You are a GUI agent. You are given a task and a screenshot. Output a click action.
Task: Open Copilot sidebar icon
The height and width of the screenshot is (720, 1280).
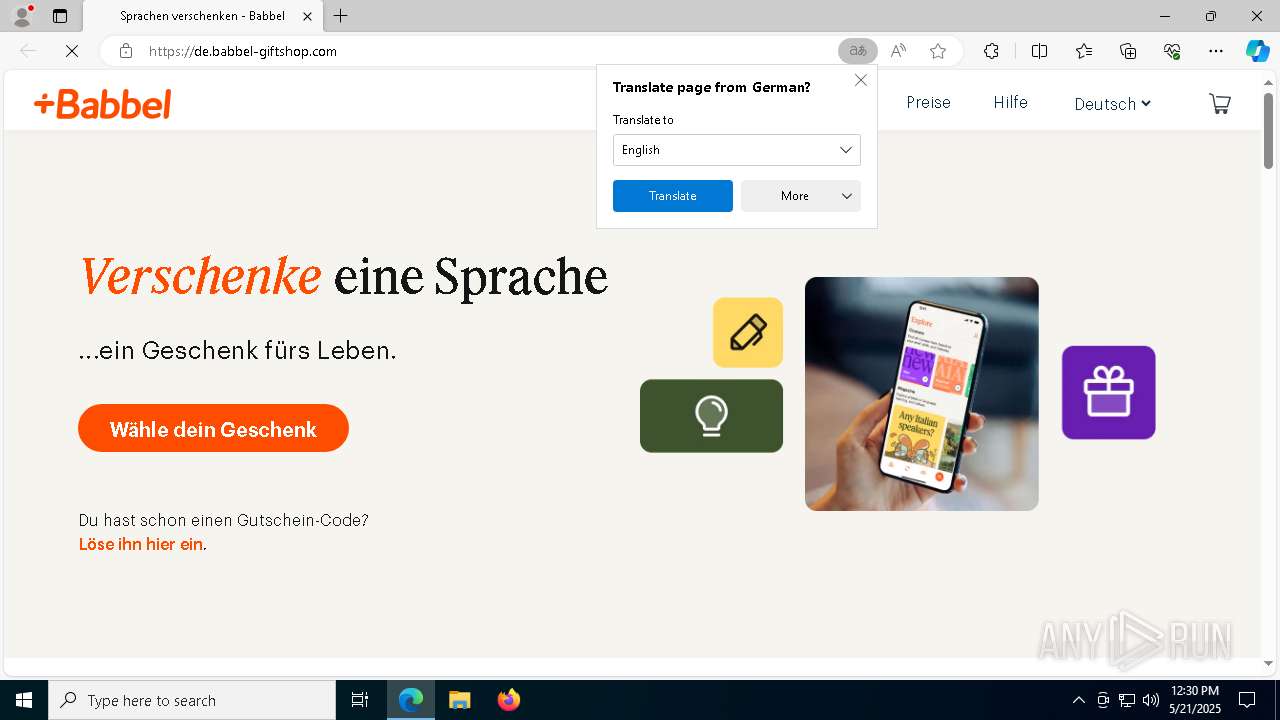(x=1257, y=51)
